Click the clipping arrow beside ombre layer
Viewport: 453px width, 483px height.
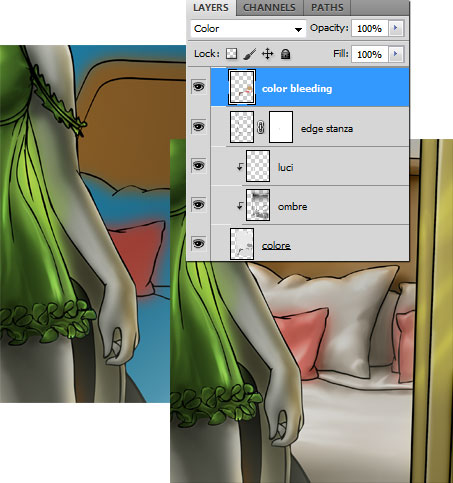pos(240,206)
